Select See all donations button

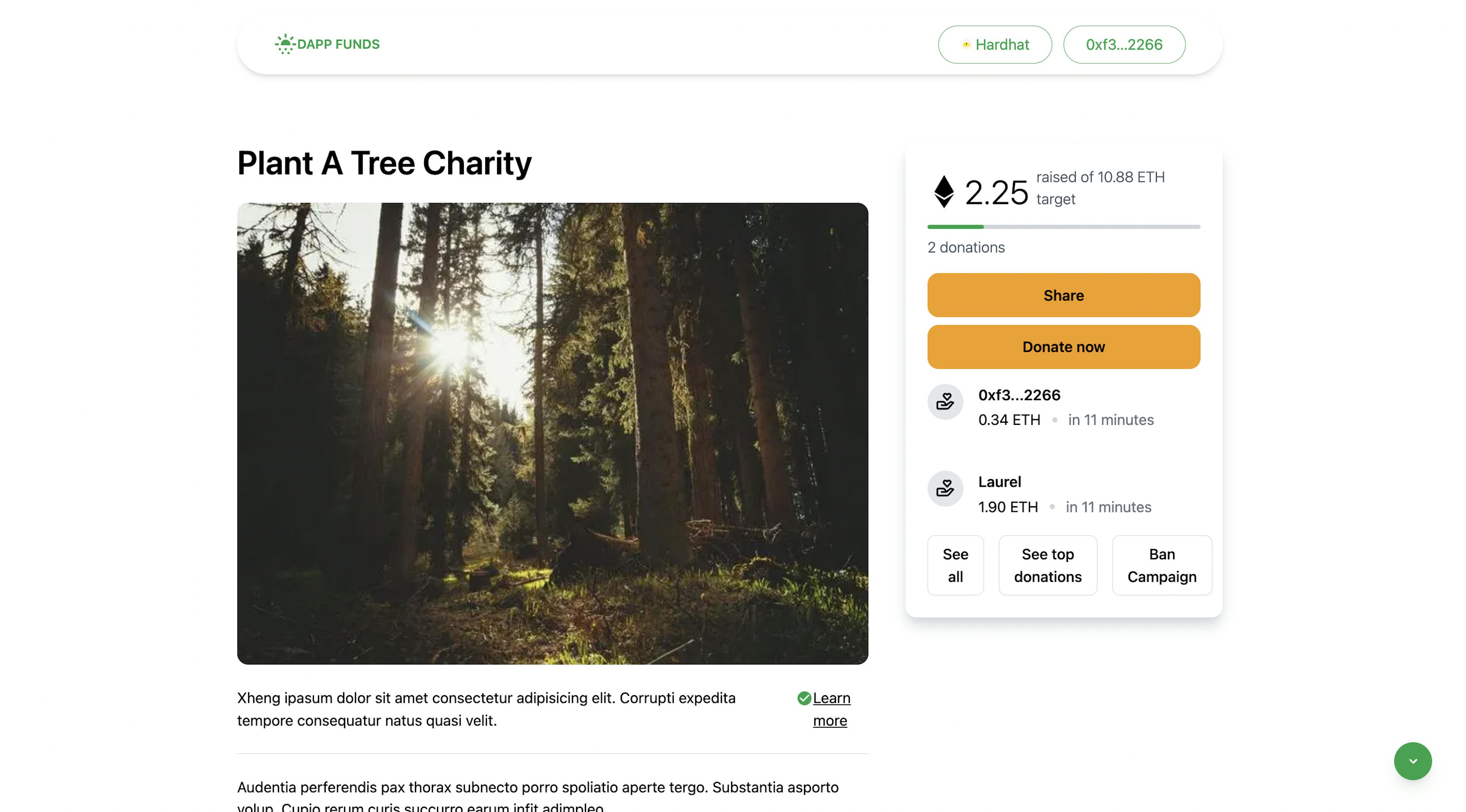(956, 565)
